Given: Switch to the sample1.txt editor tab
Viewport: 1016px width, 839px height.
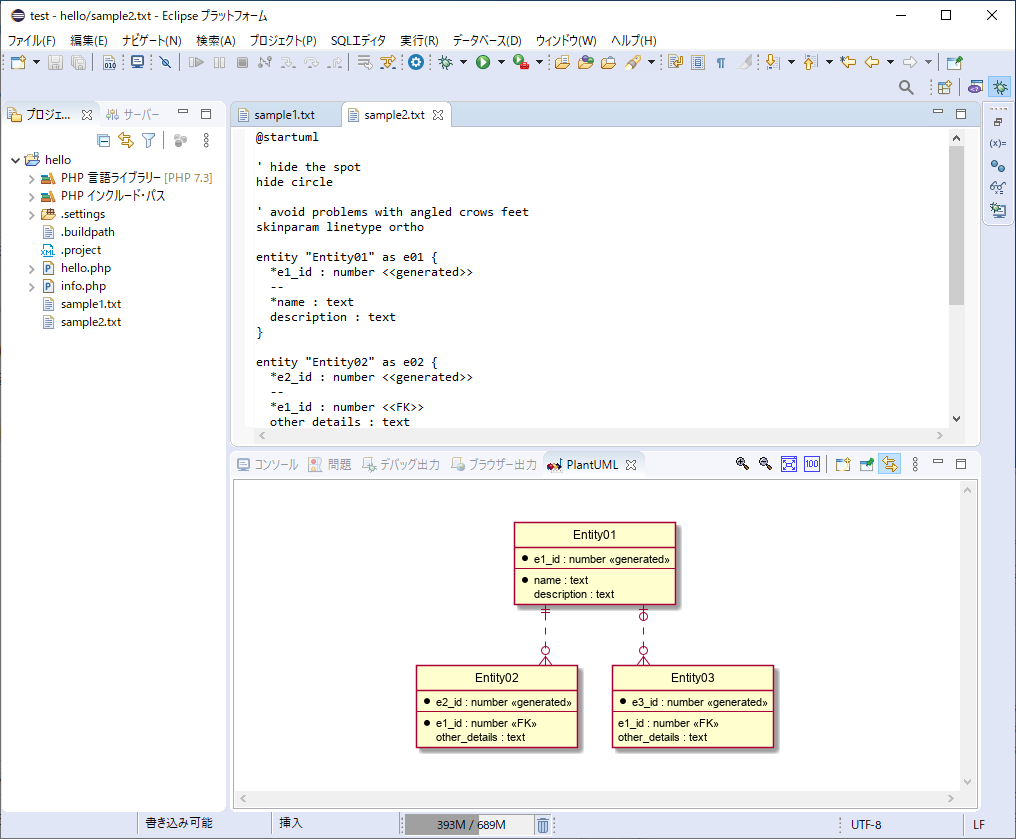Looking at the screenshot, I should coord(284,115).
